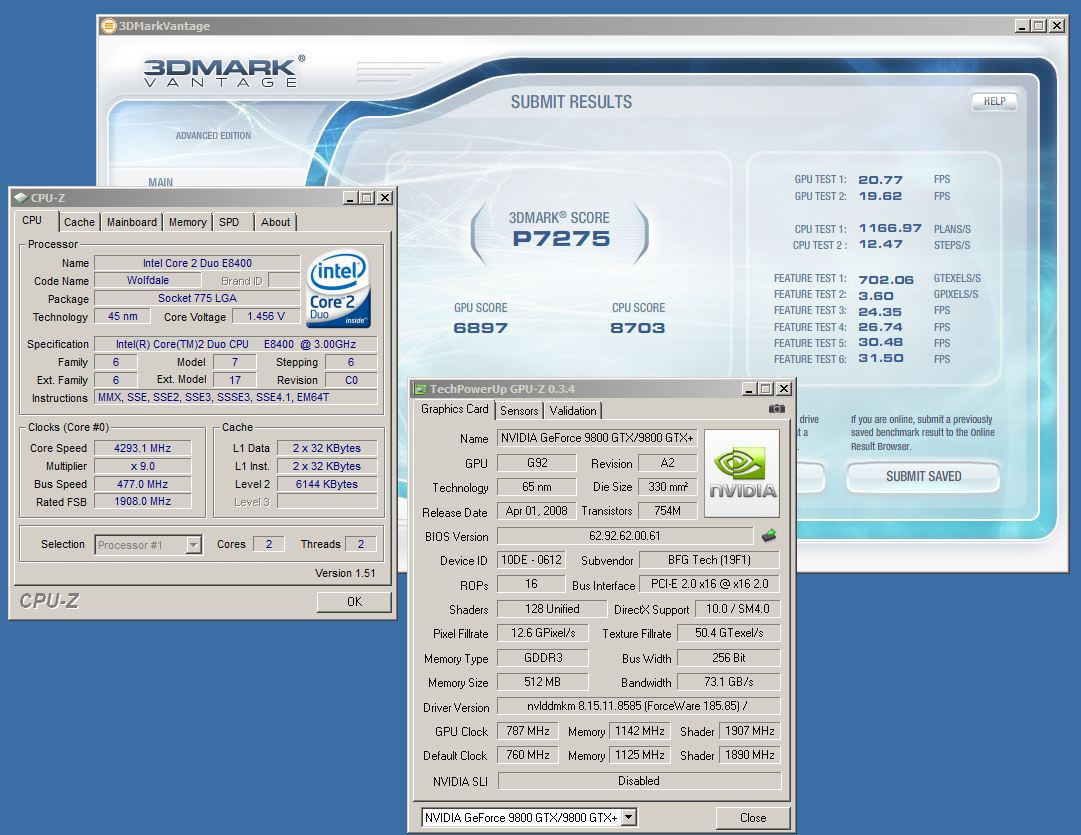Click the FEATURE TEST 1 result 702.06

tap(886, 279)
